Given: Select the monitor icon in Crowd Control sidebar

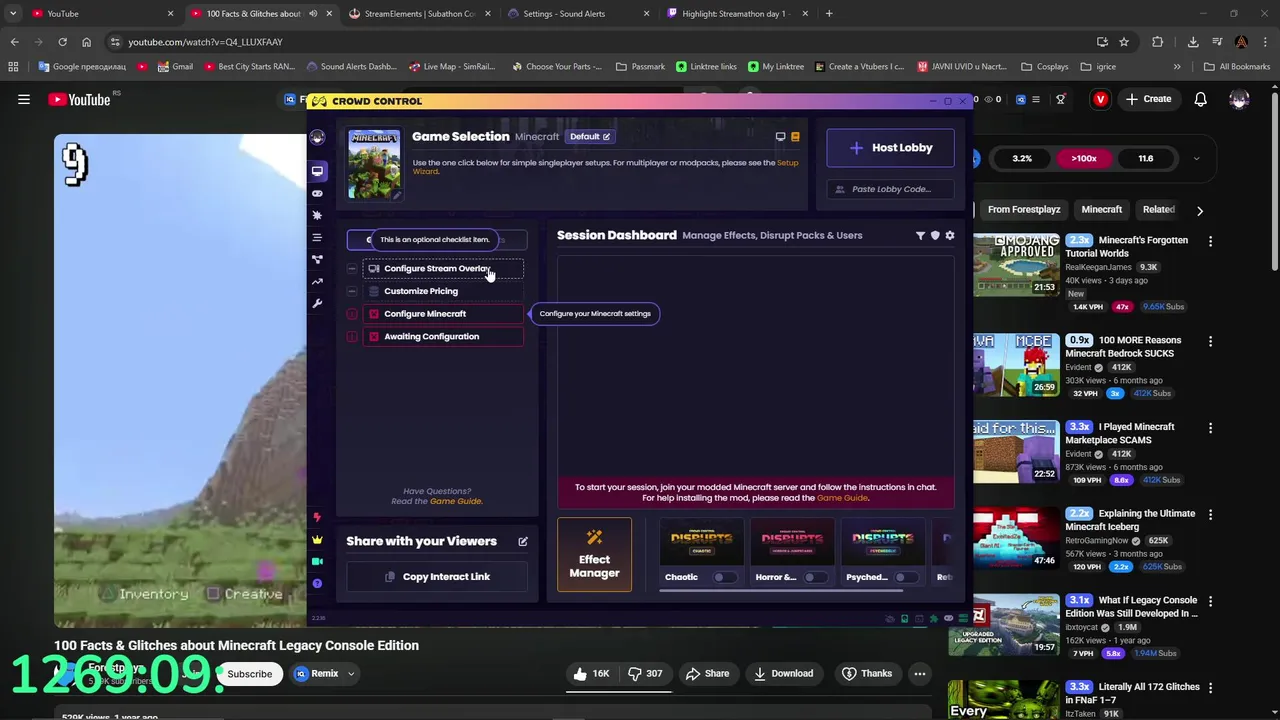Looking at the screenshot, I should pos(317,171).
